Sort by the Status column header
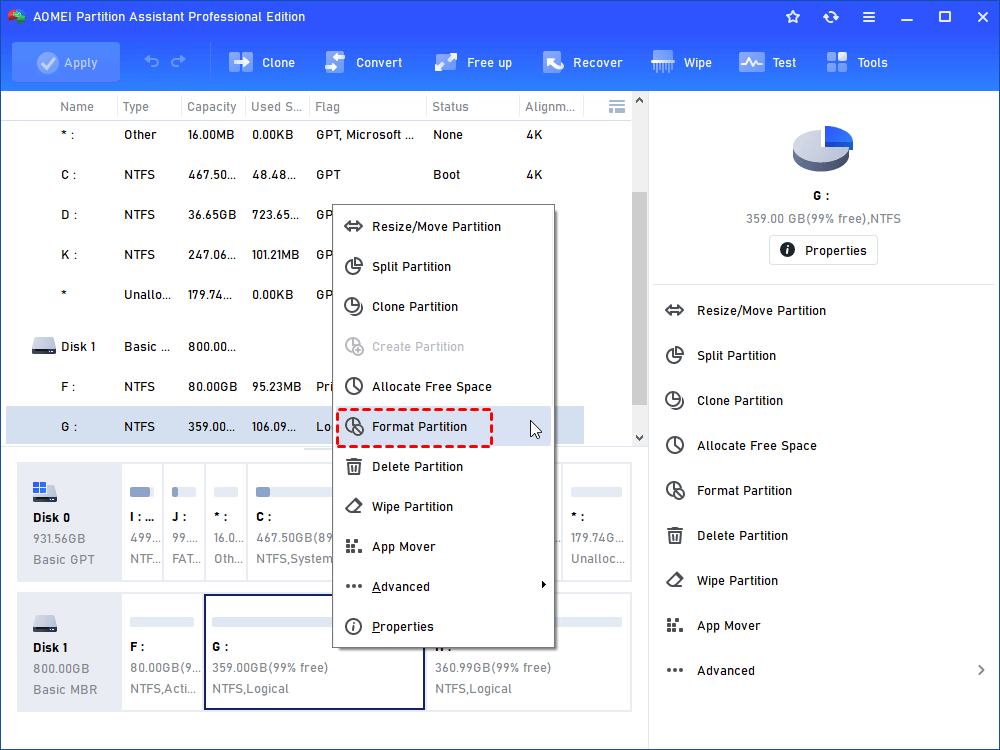The width and height of the screenshot is (1000, 750). pos(450,107)
